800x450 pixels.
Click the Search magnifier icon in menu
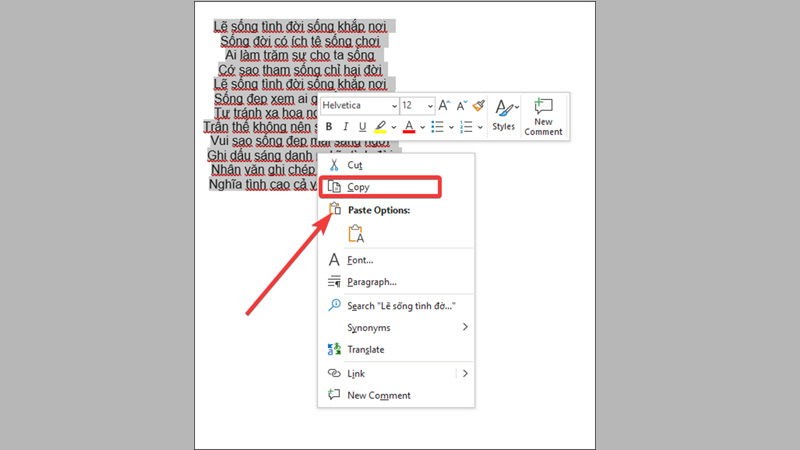(334, 305)
